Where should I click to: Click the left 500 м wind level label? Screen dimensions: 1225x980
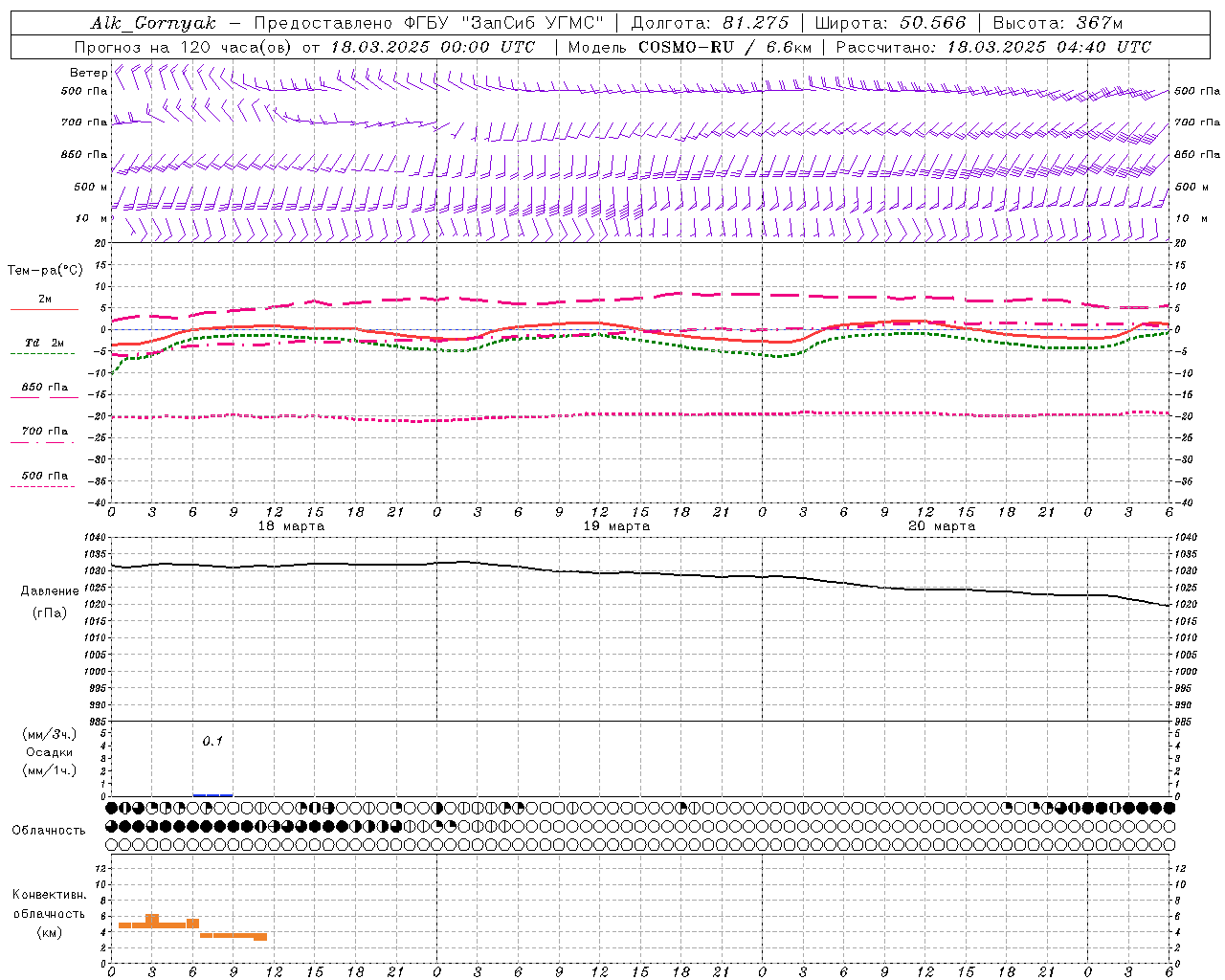click(x=91, y=187)
